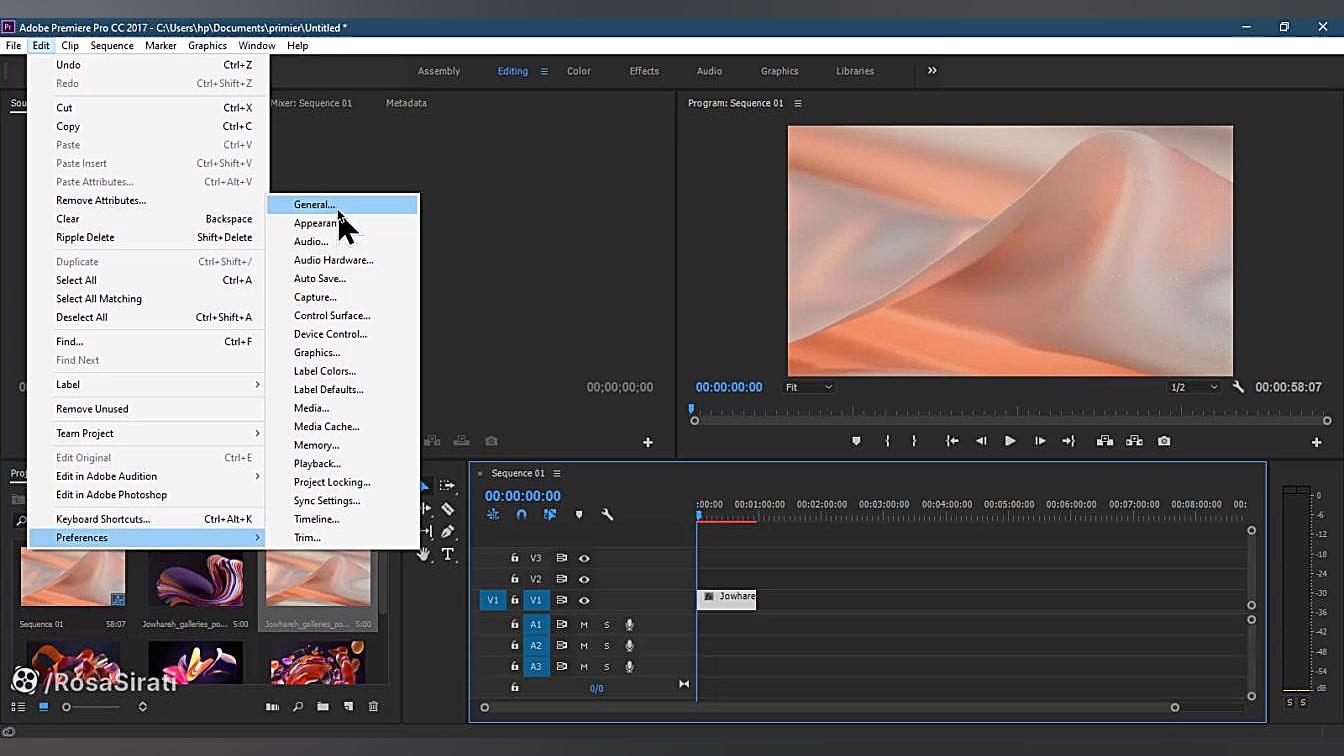Image resolution: width=1344 pixels, height=756 pixels.
Task: Select the Razor tool
Action: click(x=447, y=509)
